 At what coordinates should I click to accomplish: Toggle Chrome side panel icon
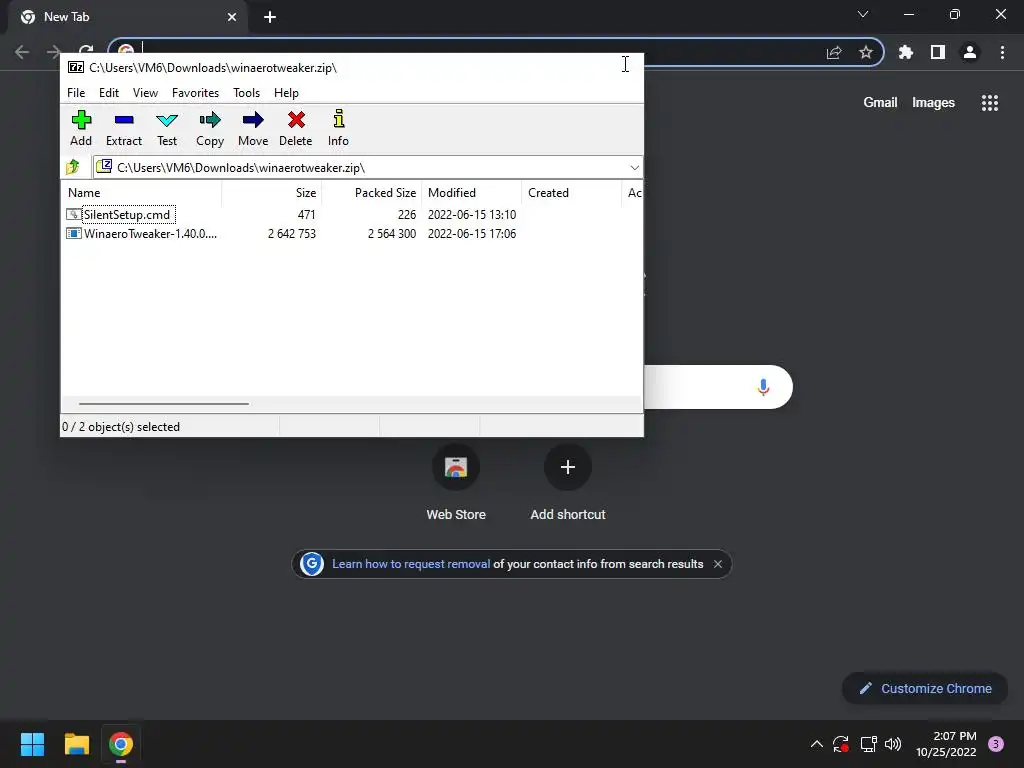coord(938,52)
